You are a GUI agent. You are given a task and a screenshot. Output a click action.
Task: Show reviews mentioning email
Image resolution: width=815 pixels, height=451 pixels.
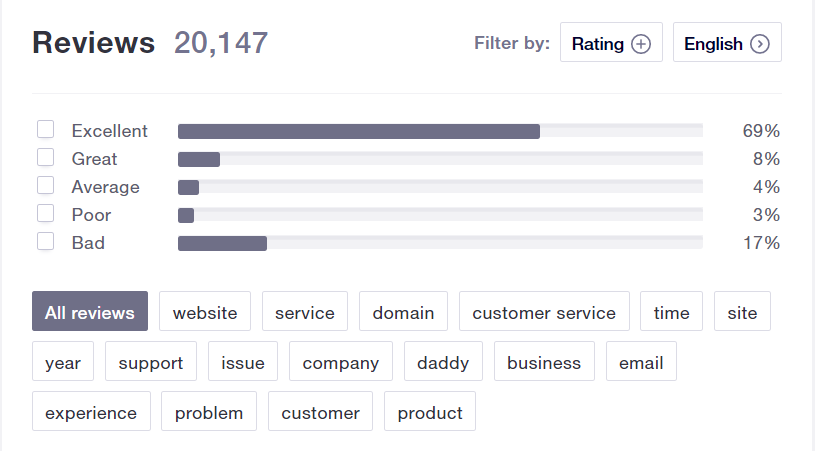641,362
